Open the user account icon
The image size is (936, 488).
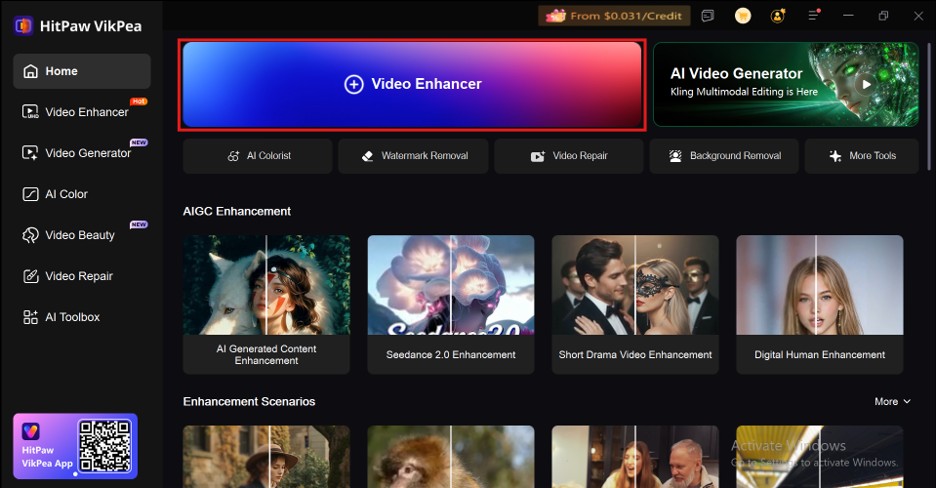click(778, 16)
